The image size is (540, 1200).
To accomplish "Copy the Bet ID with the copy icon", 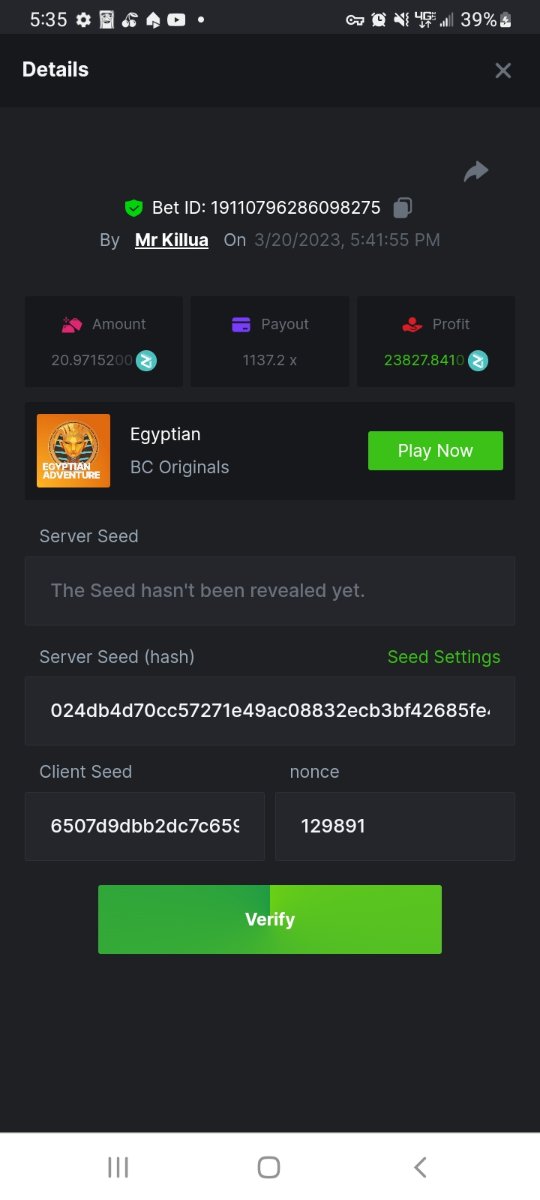I will pyautogui.click(x=402, y=208).
